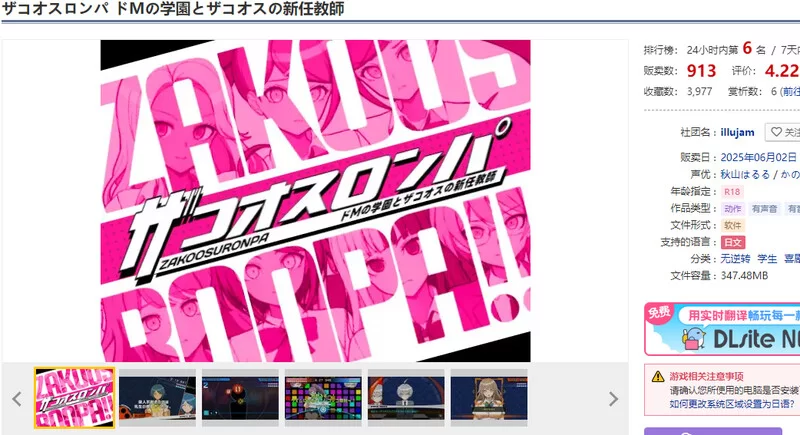The height and width of the screenshot is (435, 800).
Task: Click the yellow warning triangle icon
Action: (658, 376)
